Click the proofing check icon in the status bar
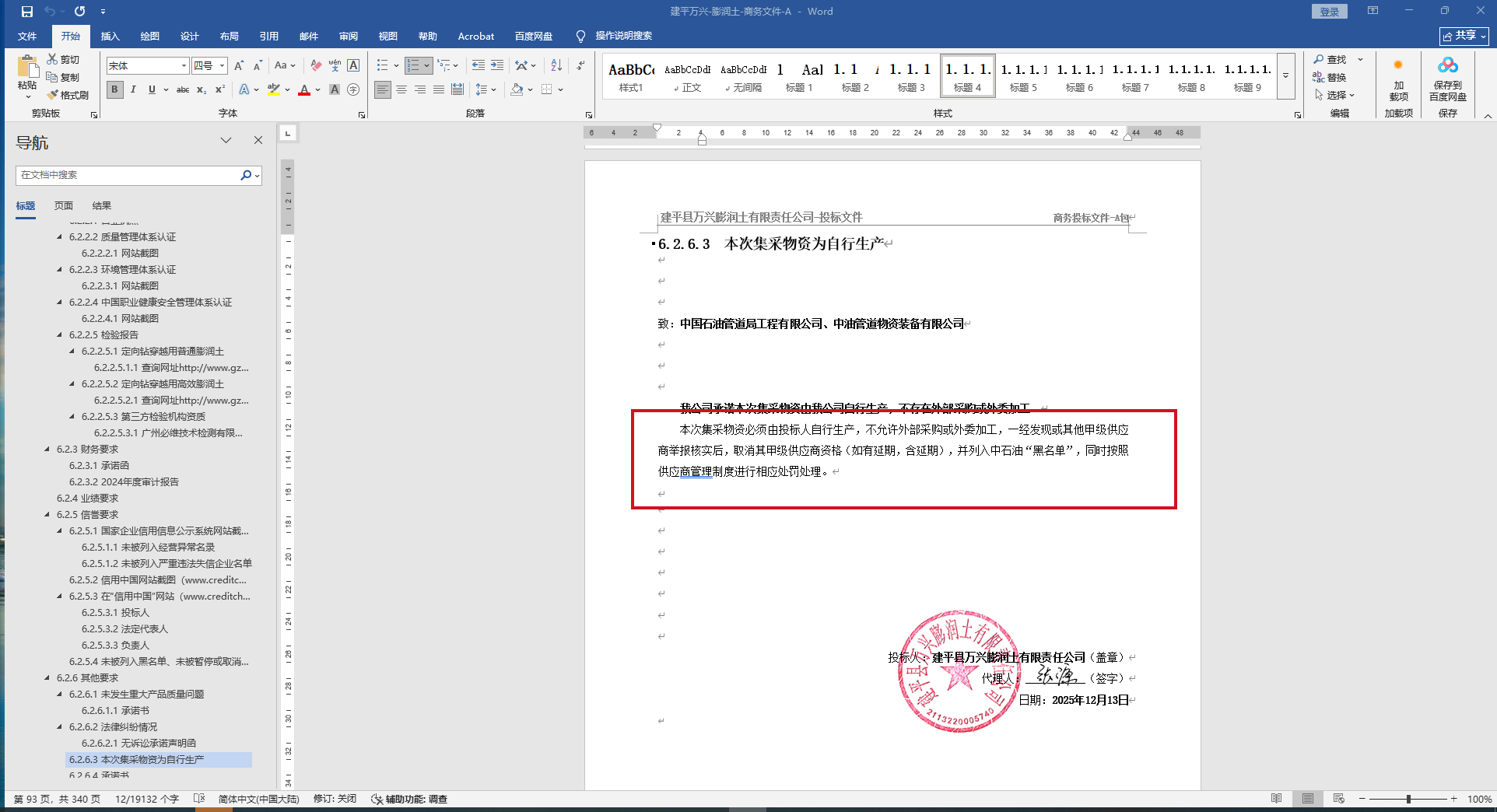 (x=199, y=799)
